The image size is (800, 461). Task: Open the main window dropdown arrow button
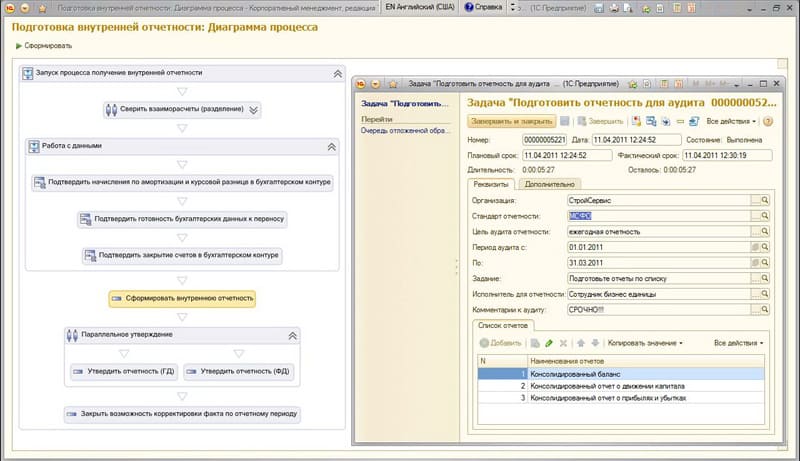click(x=24, y=8)
